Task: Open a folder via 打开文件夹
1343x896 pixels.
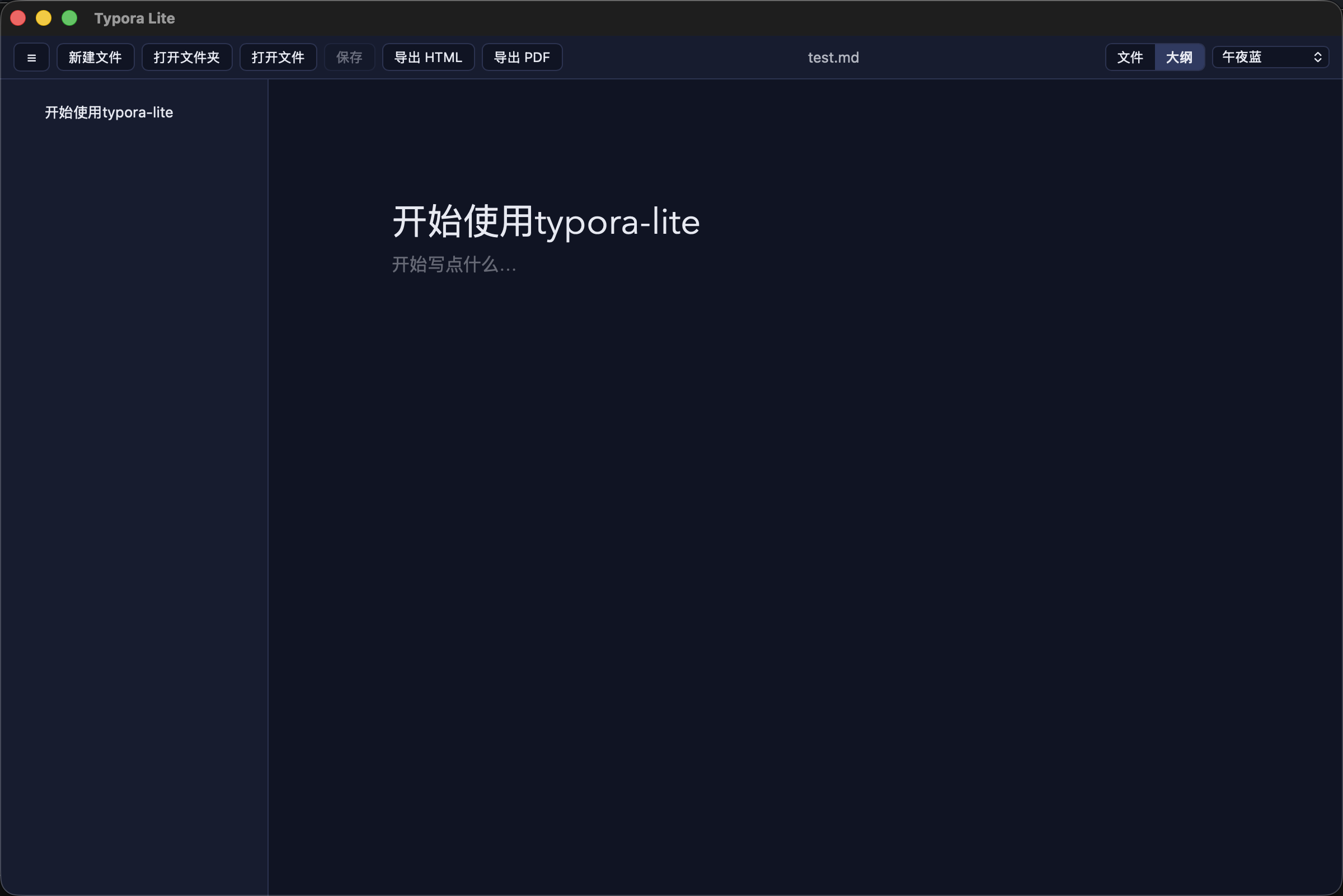Action: [x=187, y=57]
